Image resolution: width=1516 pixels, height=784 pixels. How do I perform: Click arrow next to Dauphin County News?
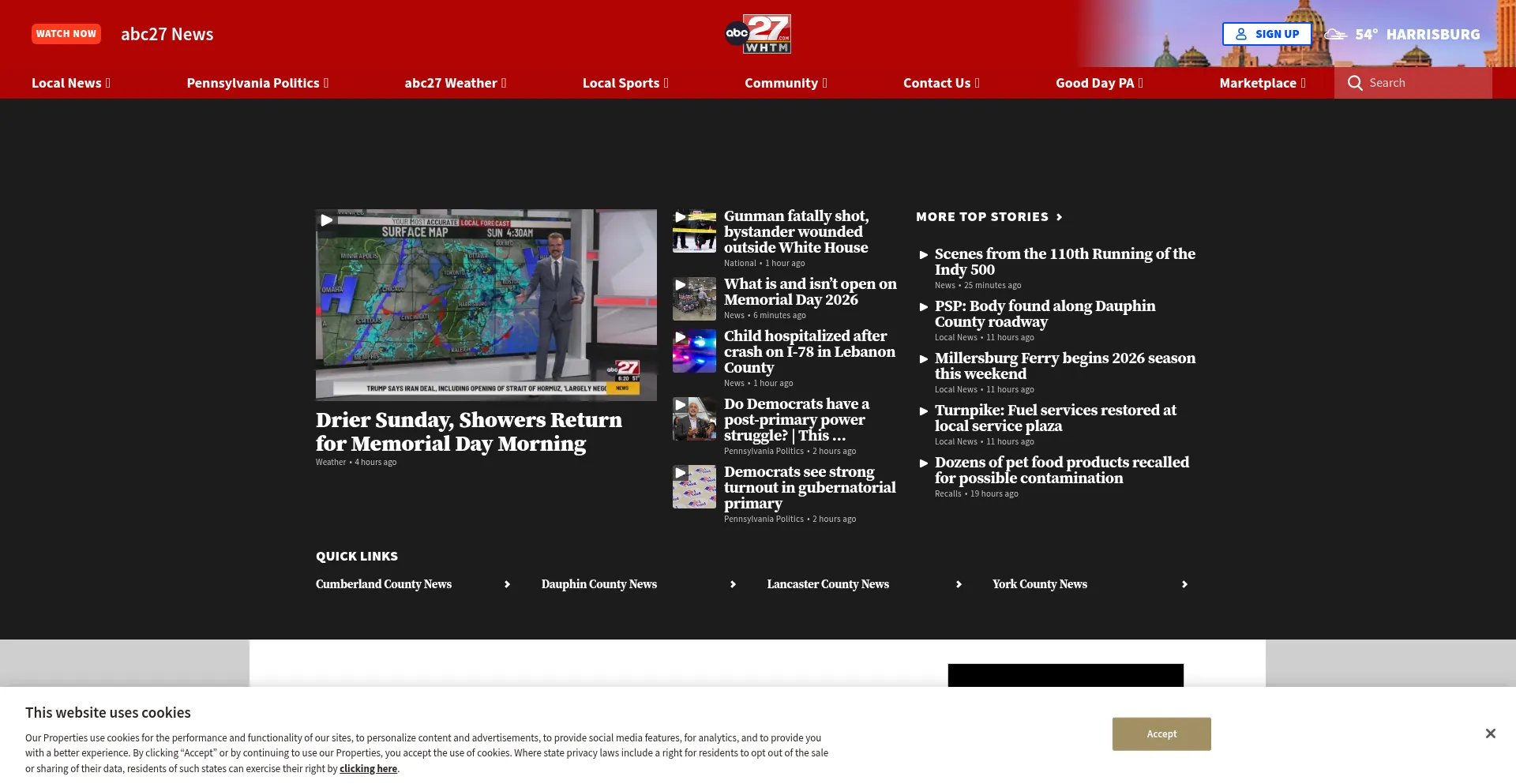point(733,584)
